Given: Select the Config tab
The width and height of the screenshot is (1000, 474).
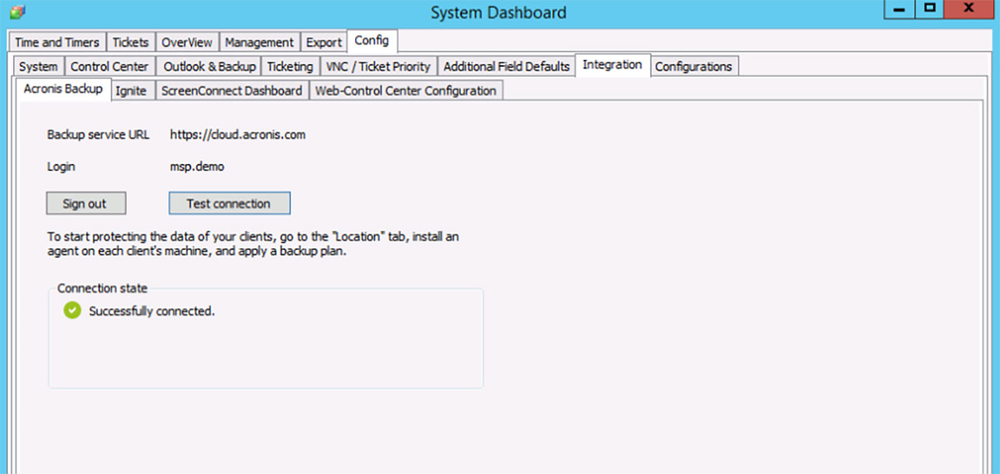Looking at the screenshot, I should (x=372, y=40).
